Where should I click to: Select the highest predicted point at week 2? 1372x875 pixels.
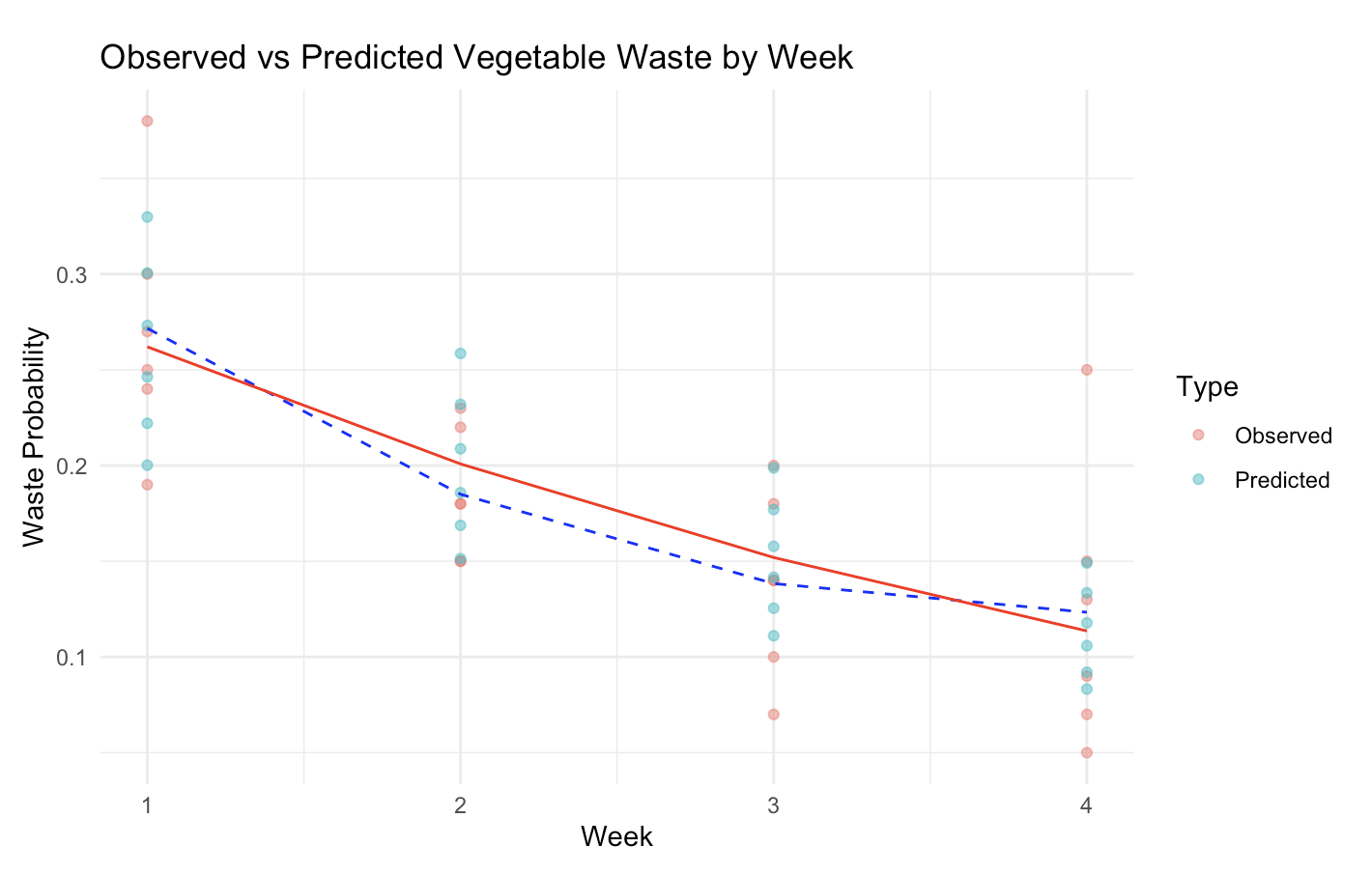point(460,353)
